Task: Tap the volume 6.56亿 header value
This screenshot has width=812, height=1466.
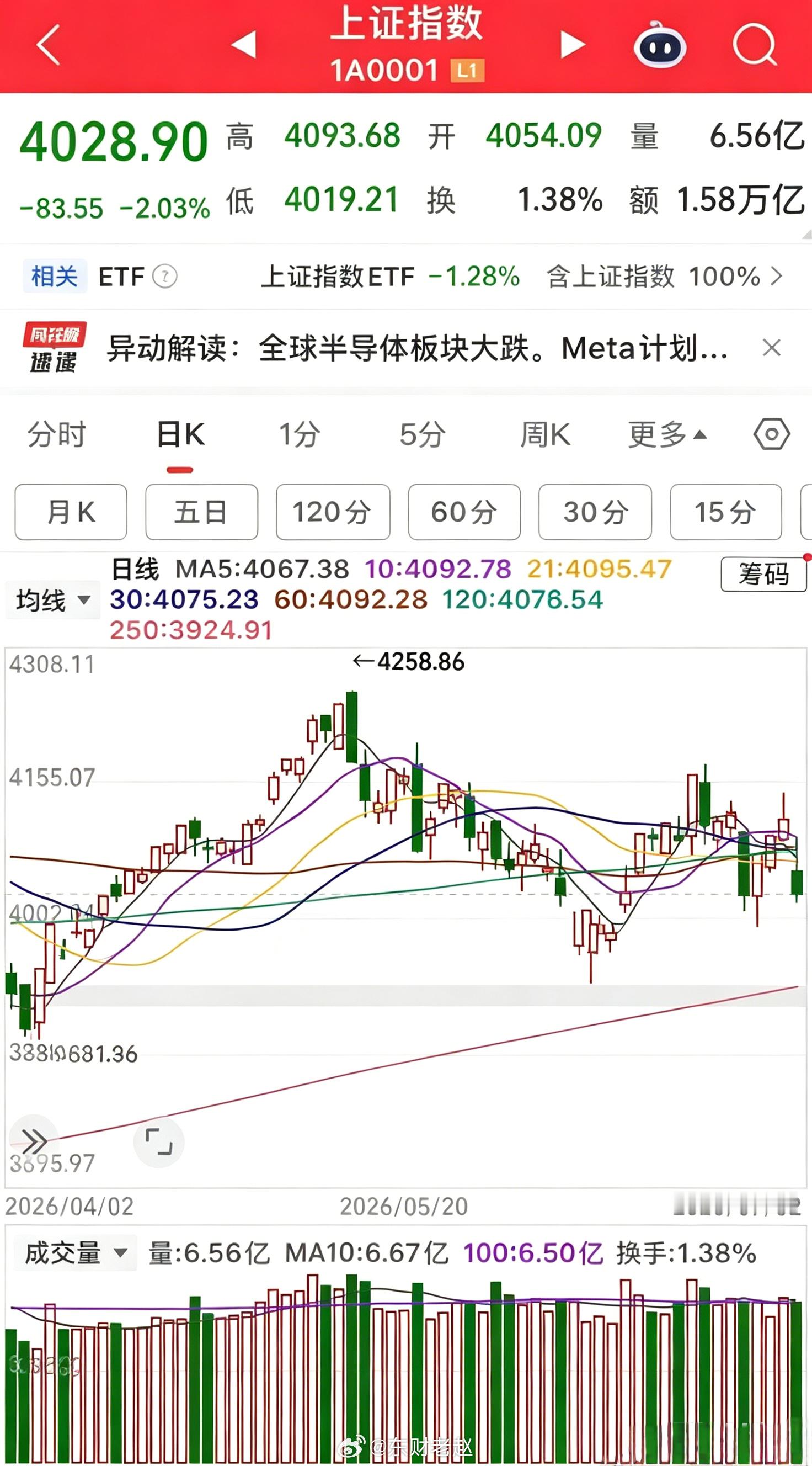Action: (x=757, y=136)
